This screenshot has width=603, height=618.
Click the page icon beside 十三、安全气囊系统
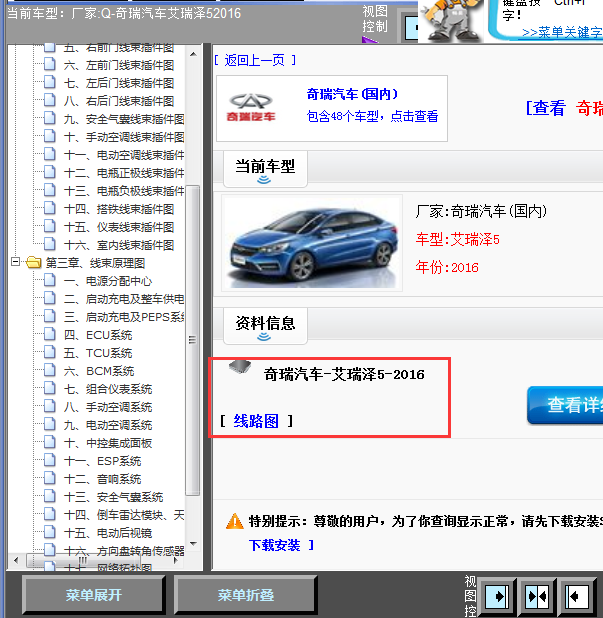coord(50,496)
